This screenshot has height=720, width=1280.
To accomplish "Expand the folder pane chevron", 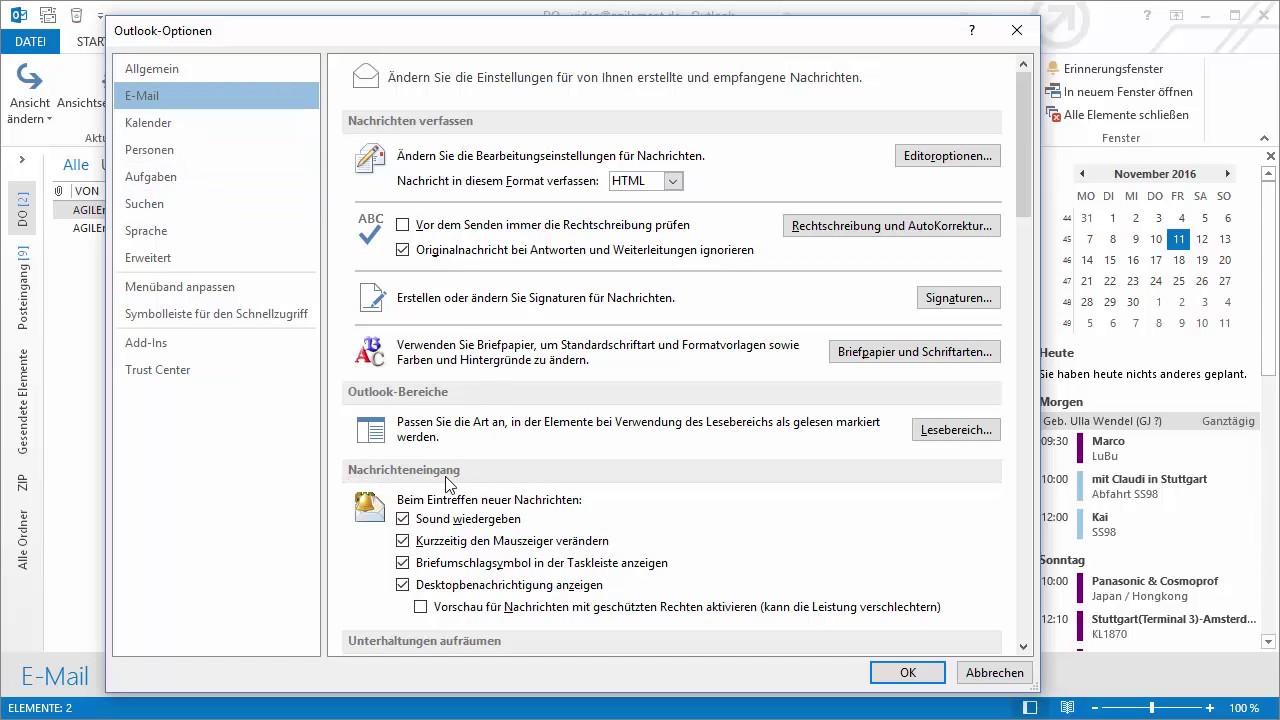I will point(21,160).
